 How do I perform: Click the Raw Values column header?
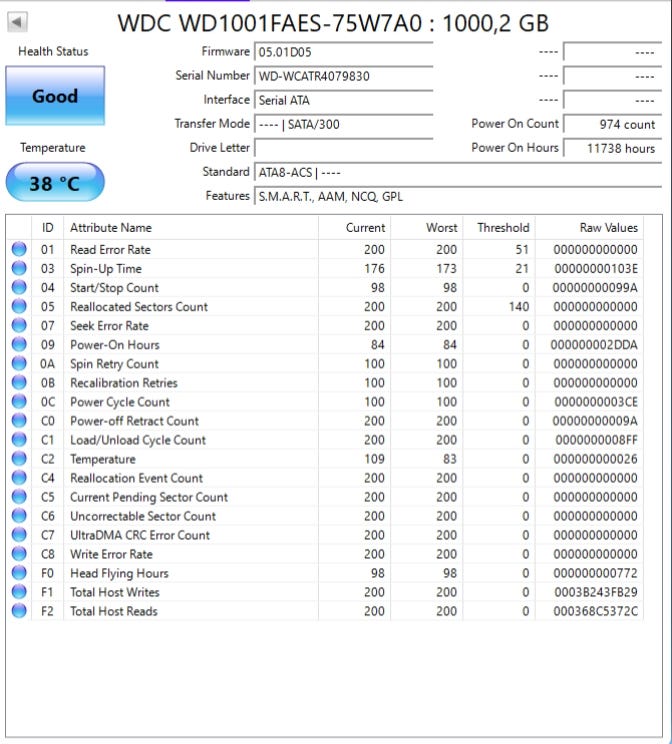click(608, 228)
